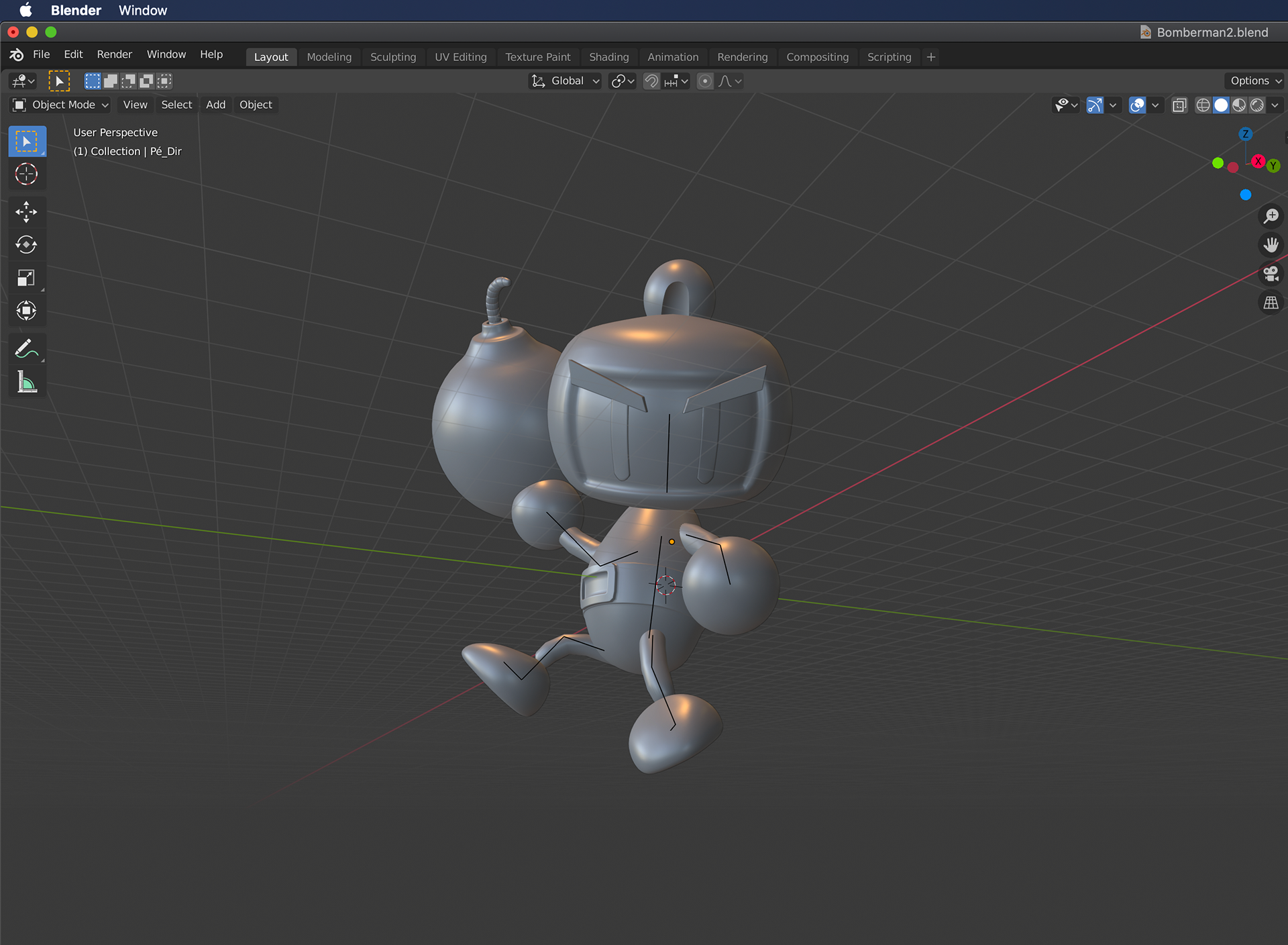Switch to material preview shading
This screenshot has width=1288, height=945.
pyautogui.click(x=1239, y=105)
